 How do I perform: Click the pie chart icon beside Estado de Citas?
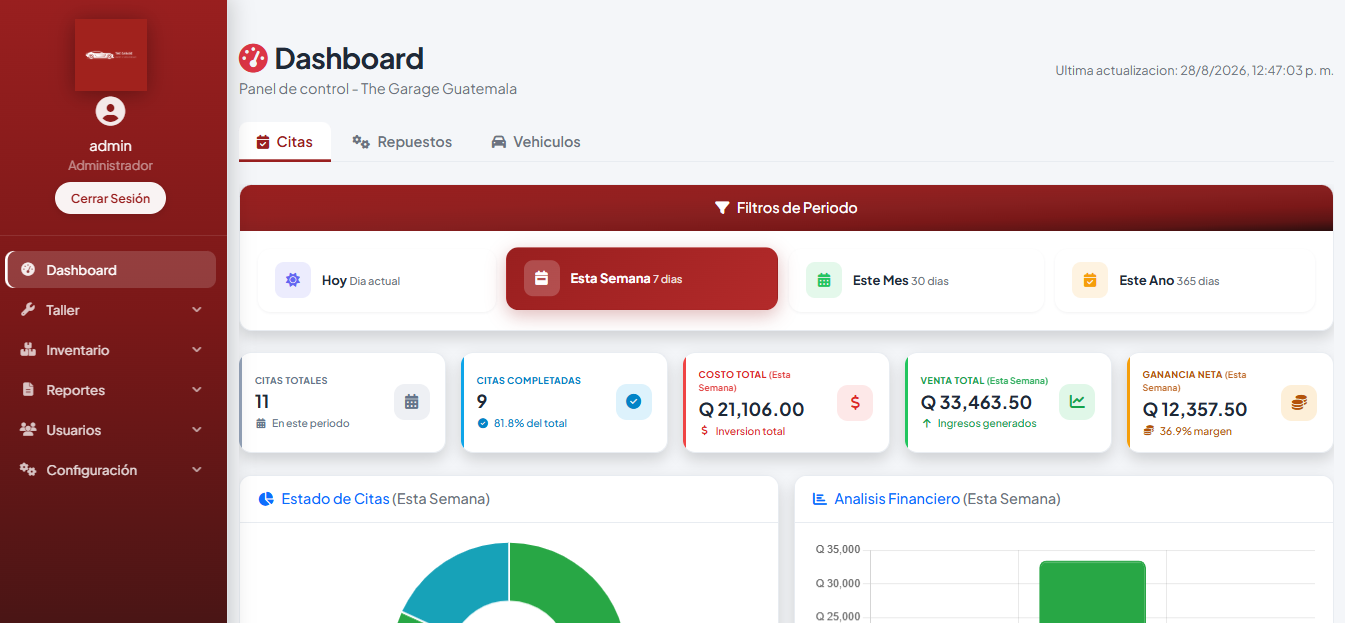point(266,499)
